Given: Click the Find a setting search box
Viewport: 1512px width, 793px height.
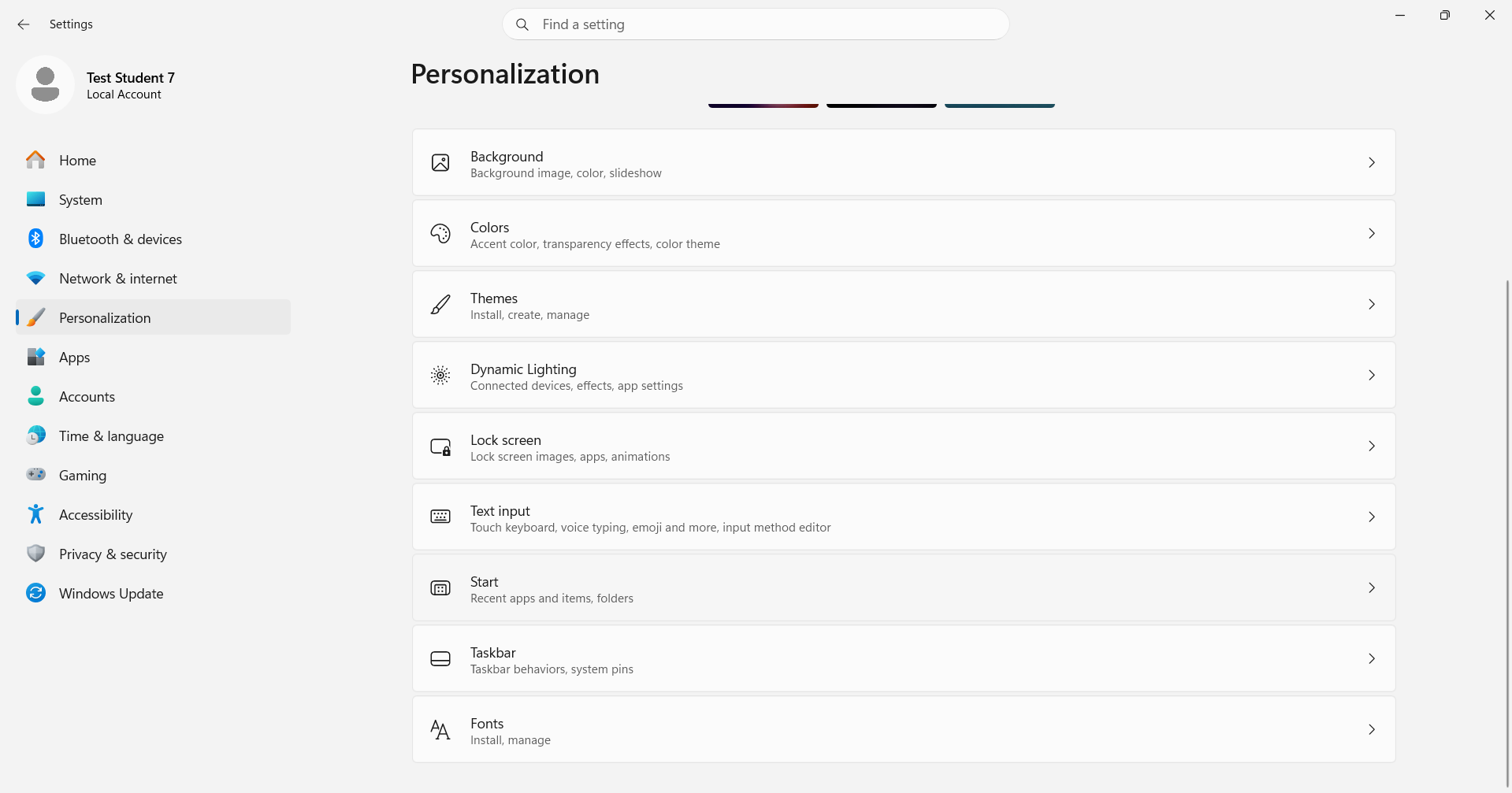Looking at the screenshot, I should point(756,24).
